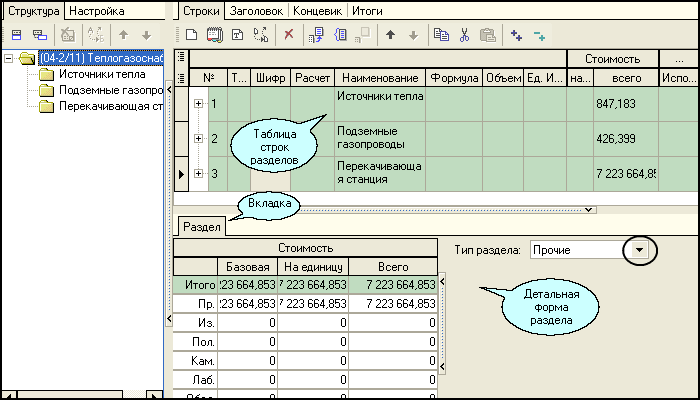Click the cell with value 7 223 664,85
The height and width of the screenshot is (400, 700).
click(626, 174)
